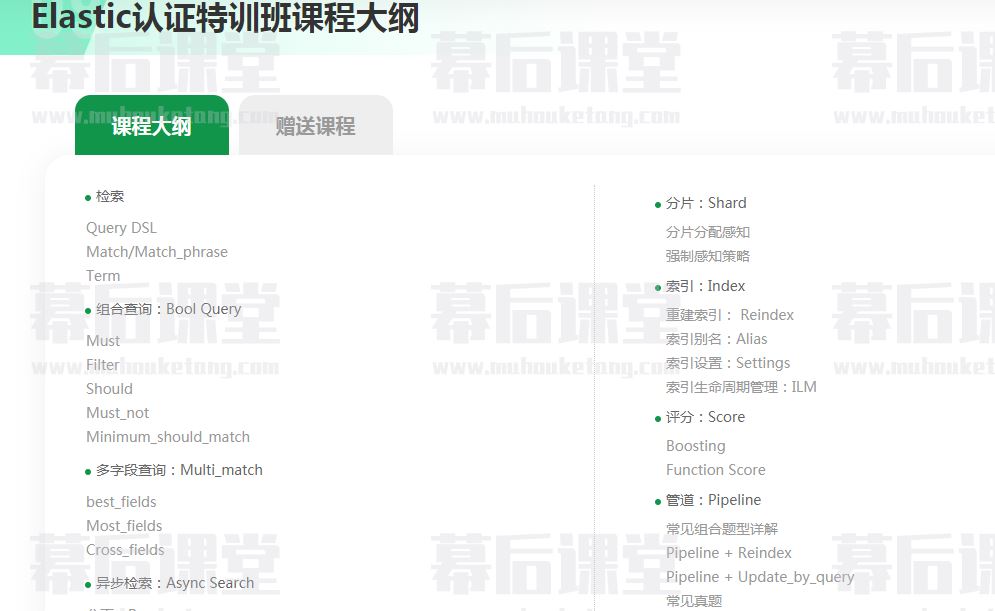Screen dimensions: 995x611
Task: Click the Query DSL item
Action: (x=121, y=228)
